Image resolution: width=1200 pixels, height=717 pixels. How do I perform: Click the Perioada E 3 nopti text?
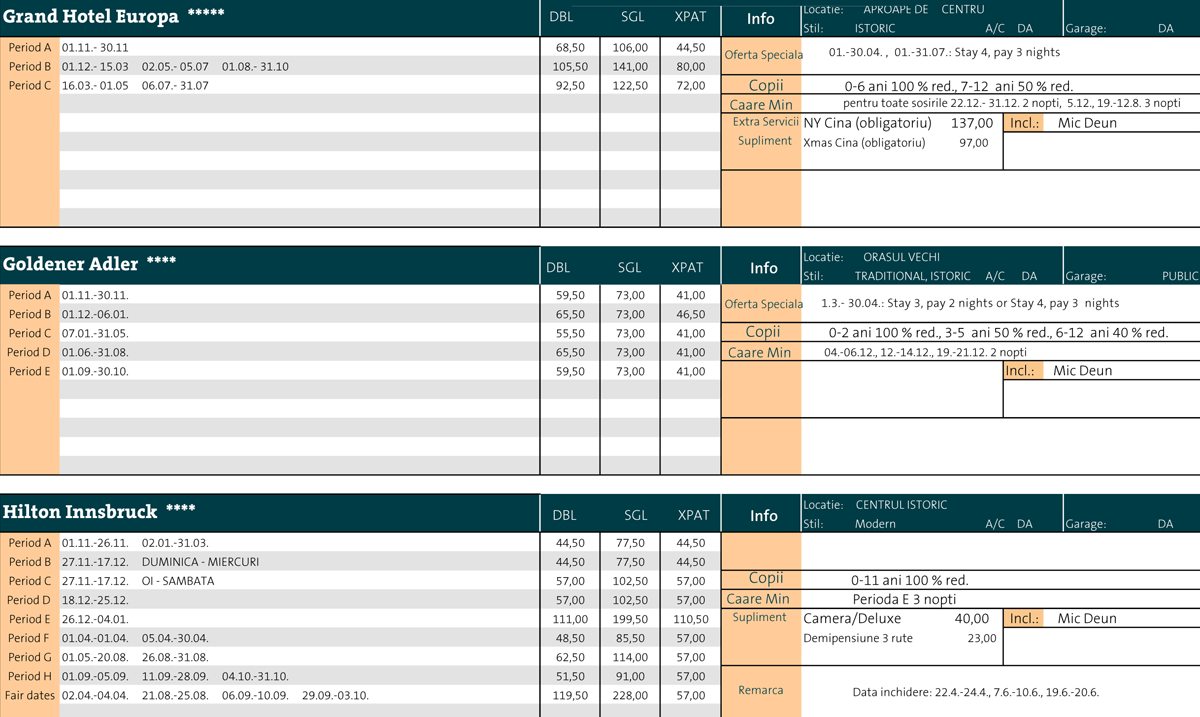point(904,600)
